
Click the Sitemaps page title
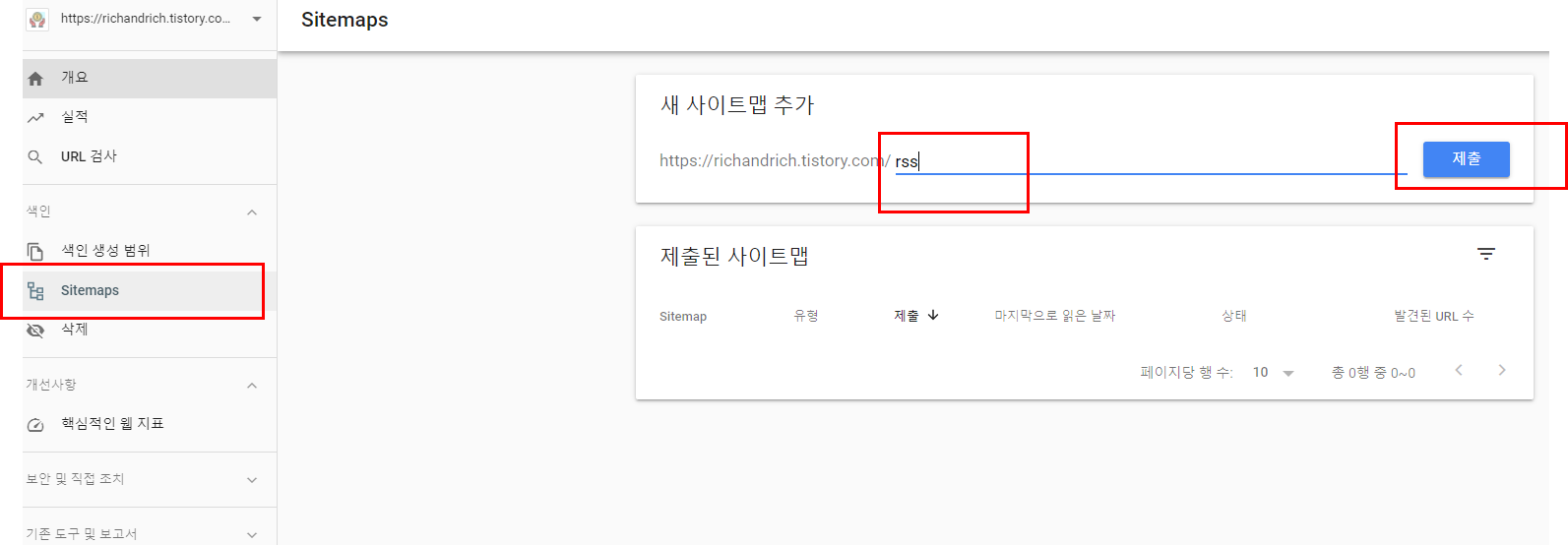coord(345,20)
